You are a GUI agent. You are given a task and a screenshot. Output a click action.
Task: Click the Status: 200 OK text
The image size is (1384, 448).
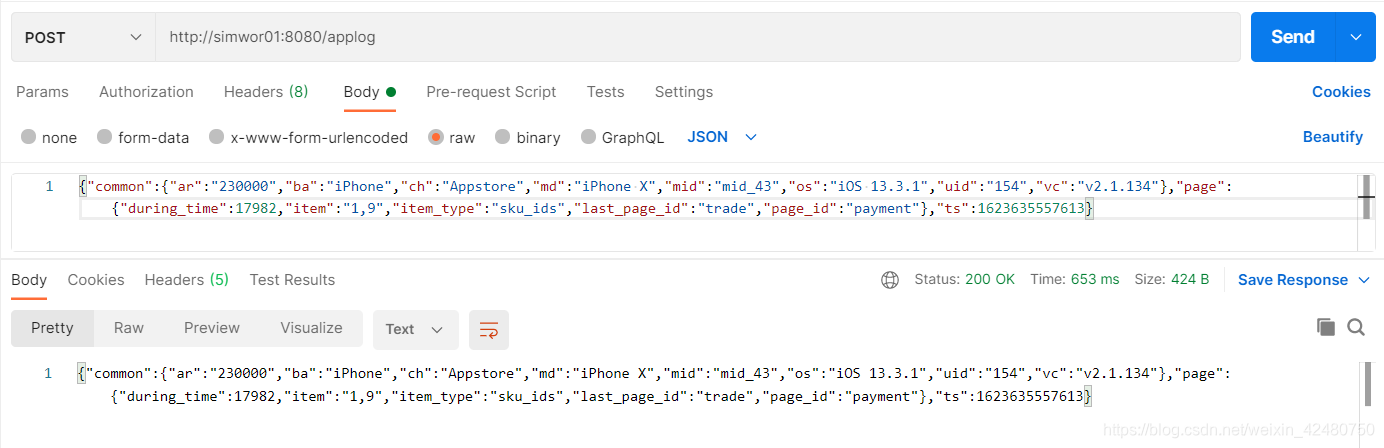tap(964, 280)
